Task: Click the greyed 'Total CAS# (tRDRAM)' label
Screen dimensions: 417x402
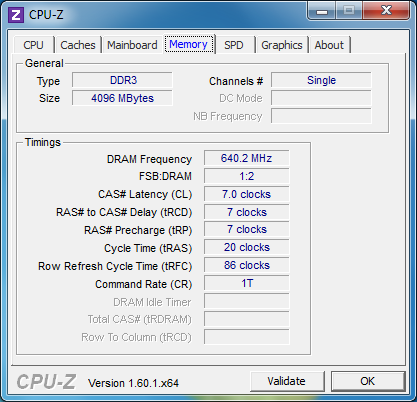Action: [139, 320]
